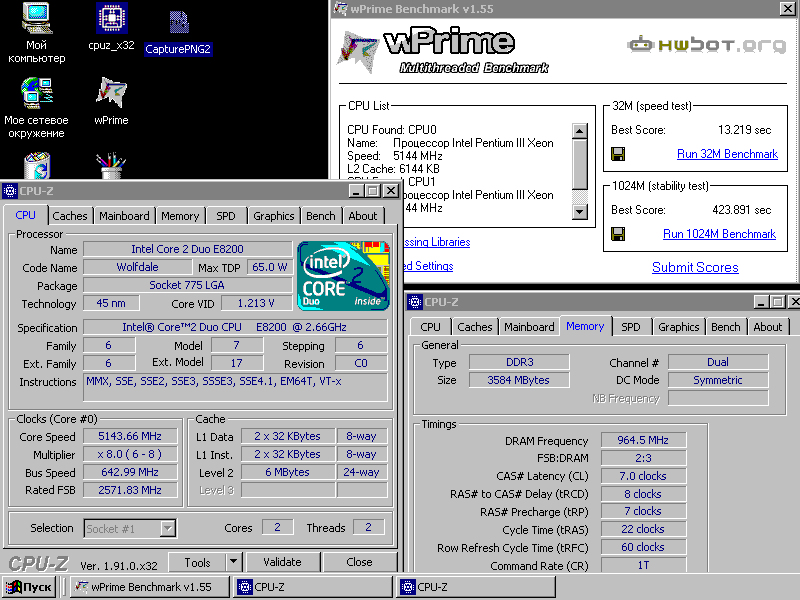Image resolution: width=800 pixels, height=600 pixels.
Task: Open the Caches tab in the front CPU-Z window
Action: 70,216
